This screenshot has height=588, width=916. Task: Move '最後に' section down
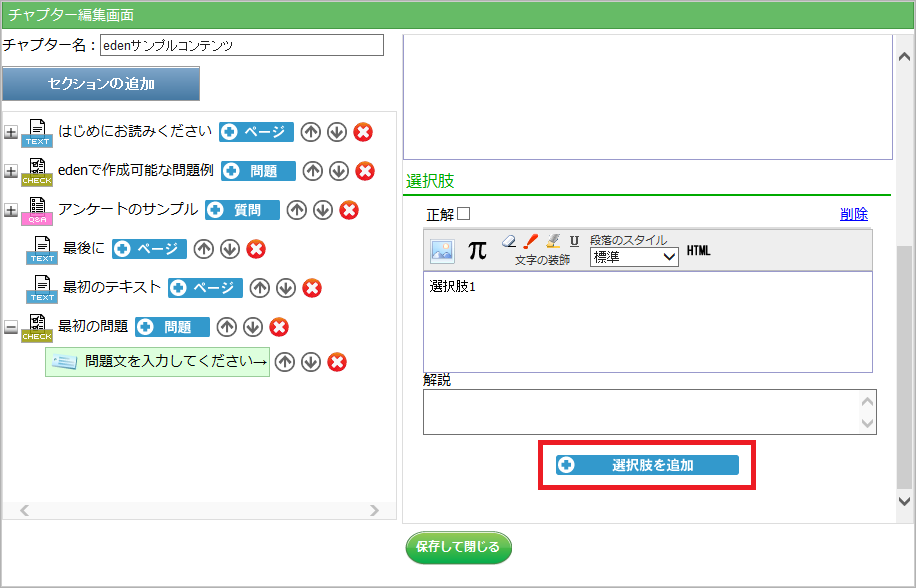tap(230, 249)
